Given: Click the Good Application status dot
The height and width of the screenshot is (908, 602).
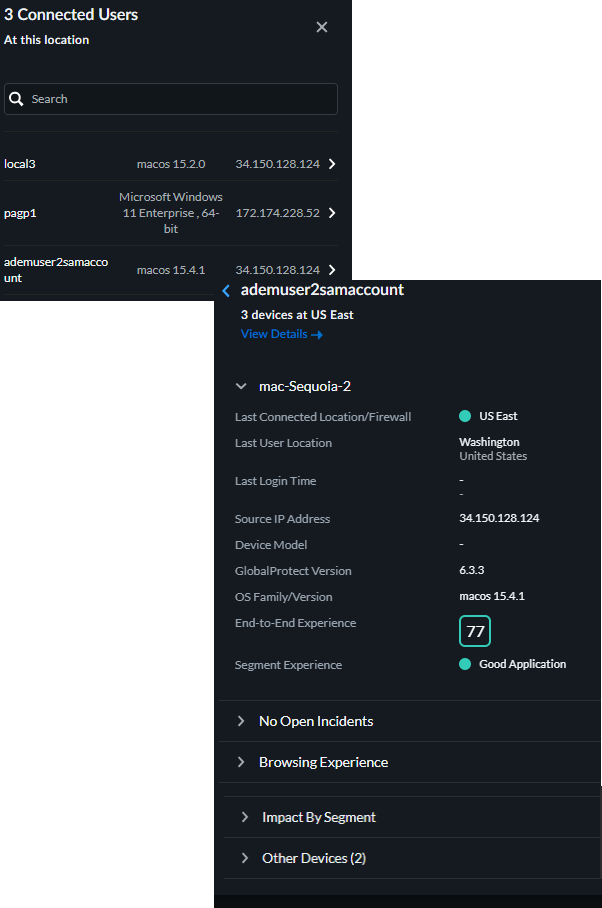Looking at the screenshot, I should click(465, 664).
